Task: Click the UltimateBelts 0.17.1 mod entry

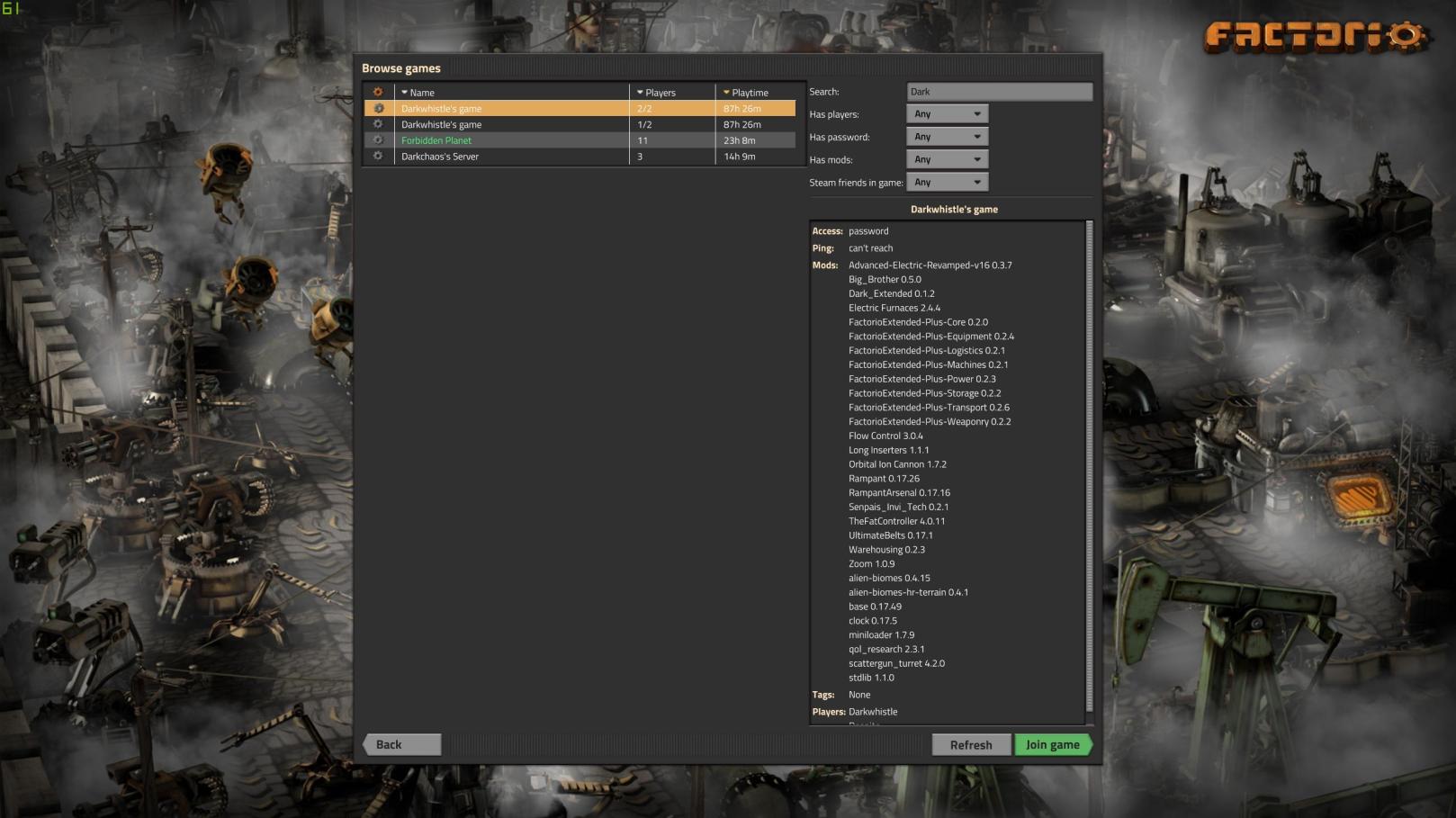Action: 891,535
